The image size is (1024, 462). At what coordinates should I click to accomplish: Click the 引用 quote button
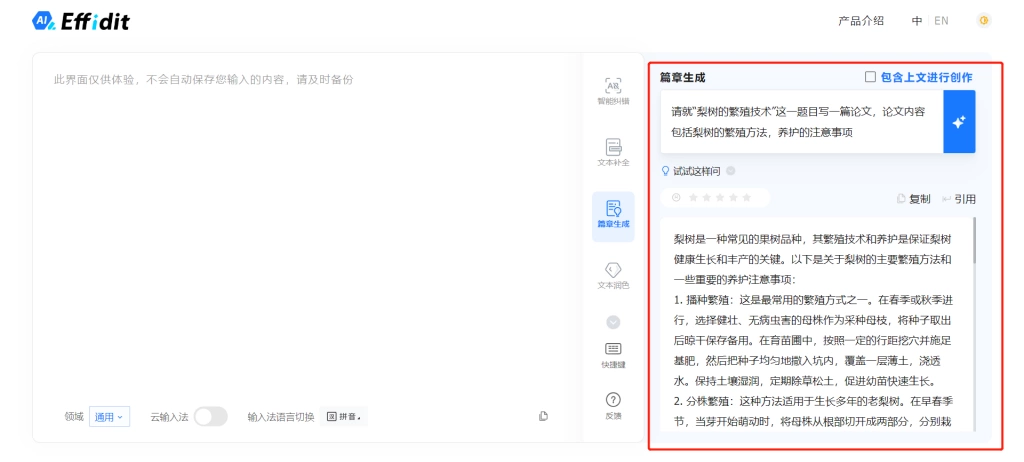[x=959, y=199]
